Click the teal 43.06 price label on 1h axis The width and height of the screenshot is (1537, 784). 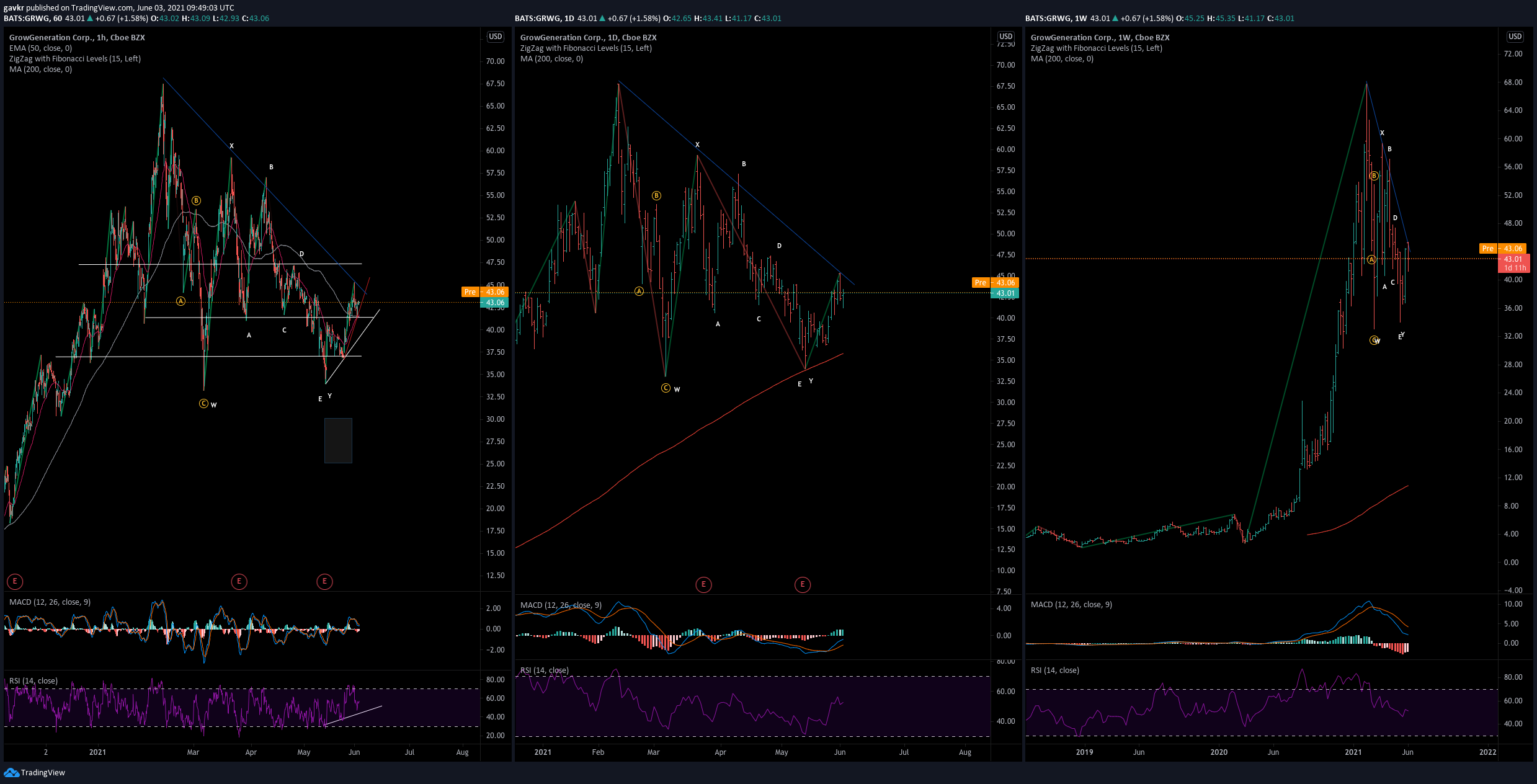coord(494,303)
